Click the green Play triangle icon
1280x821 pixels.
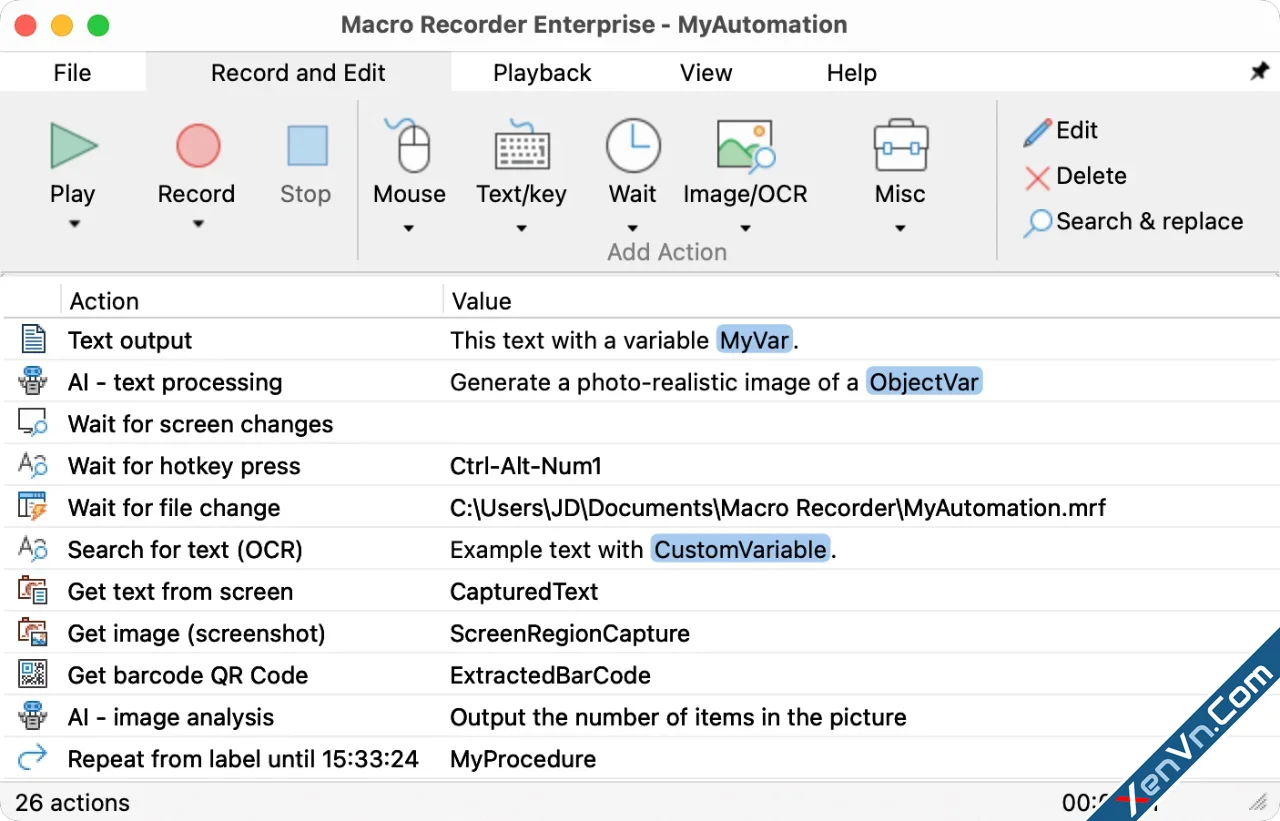pyautogui.click(x=74, y=146)
